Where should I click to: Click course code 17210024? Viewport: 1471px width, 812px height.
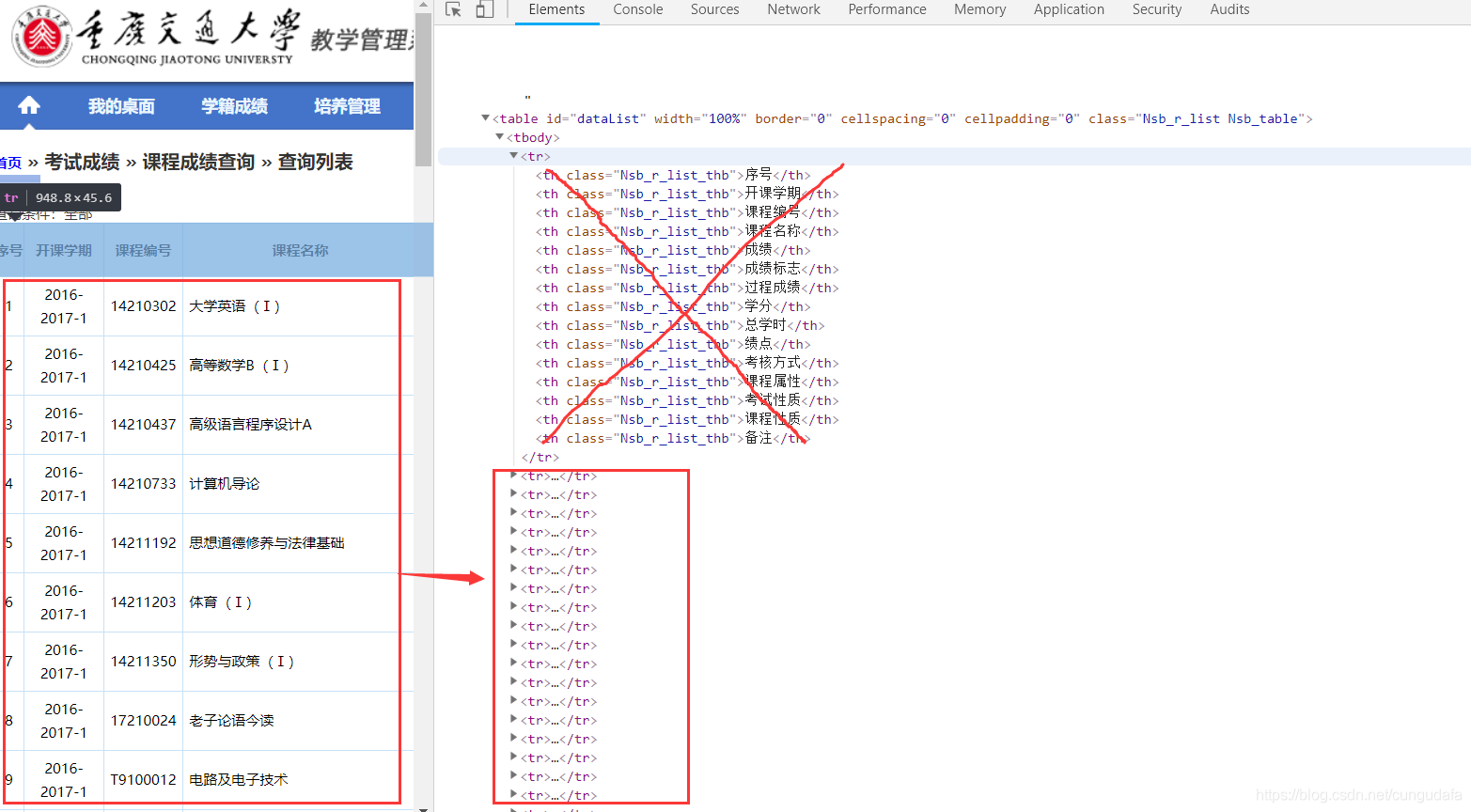point(143,721)
